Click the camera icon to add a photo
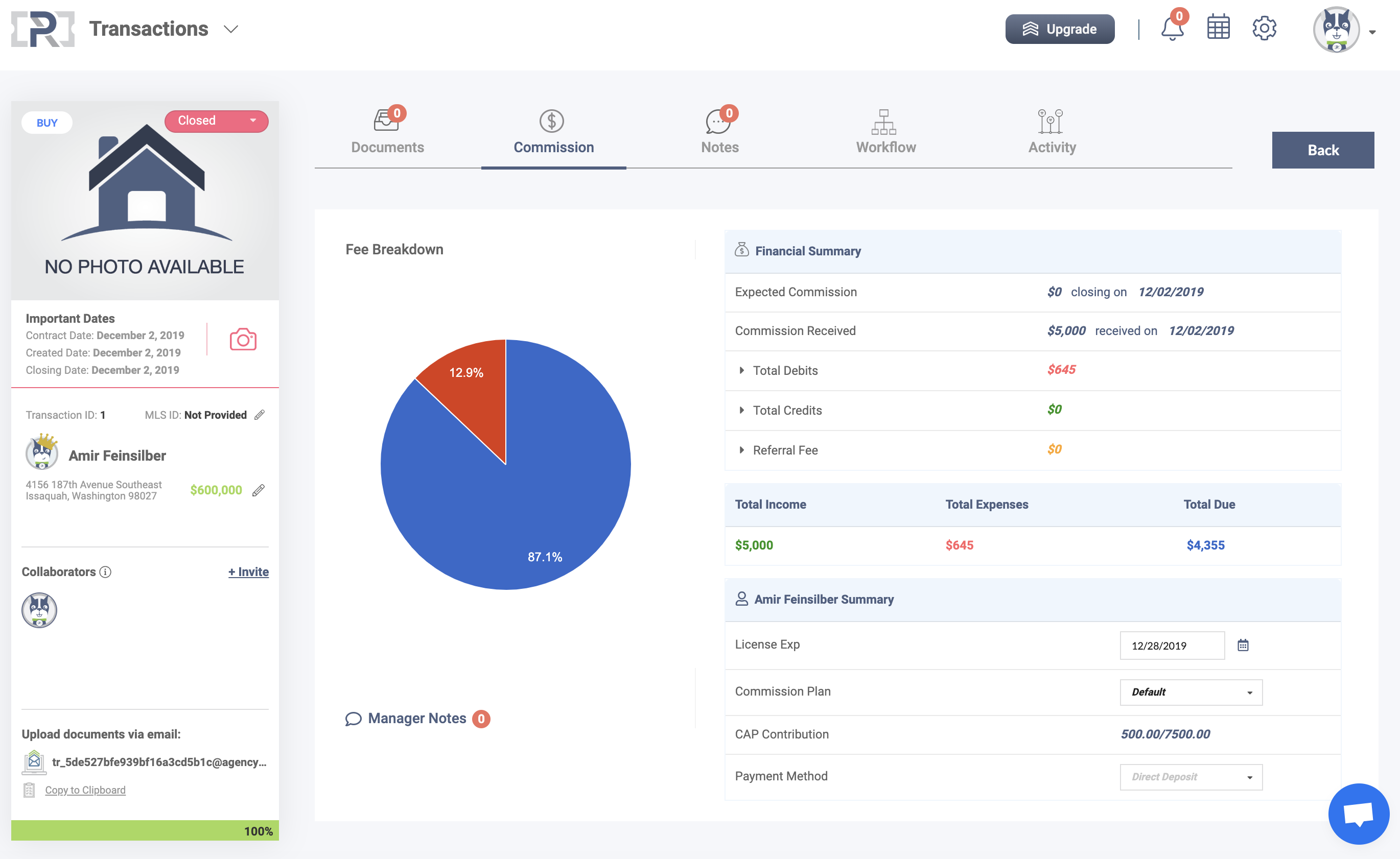1400x859 pixels. coord(243,340)
